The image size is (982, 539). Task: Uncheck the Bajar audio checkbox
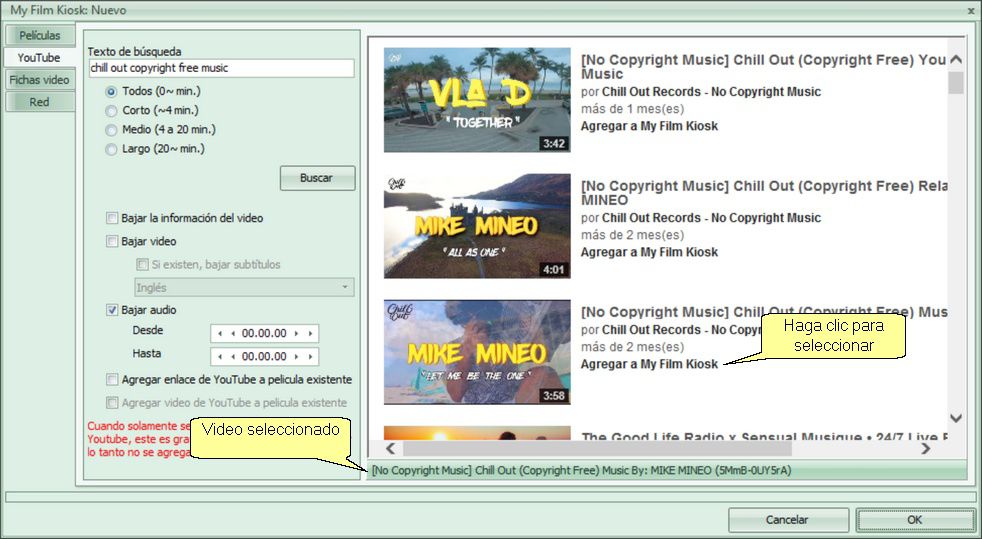[x=112, y=310]
